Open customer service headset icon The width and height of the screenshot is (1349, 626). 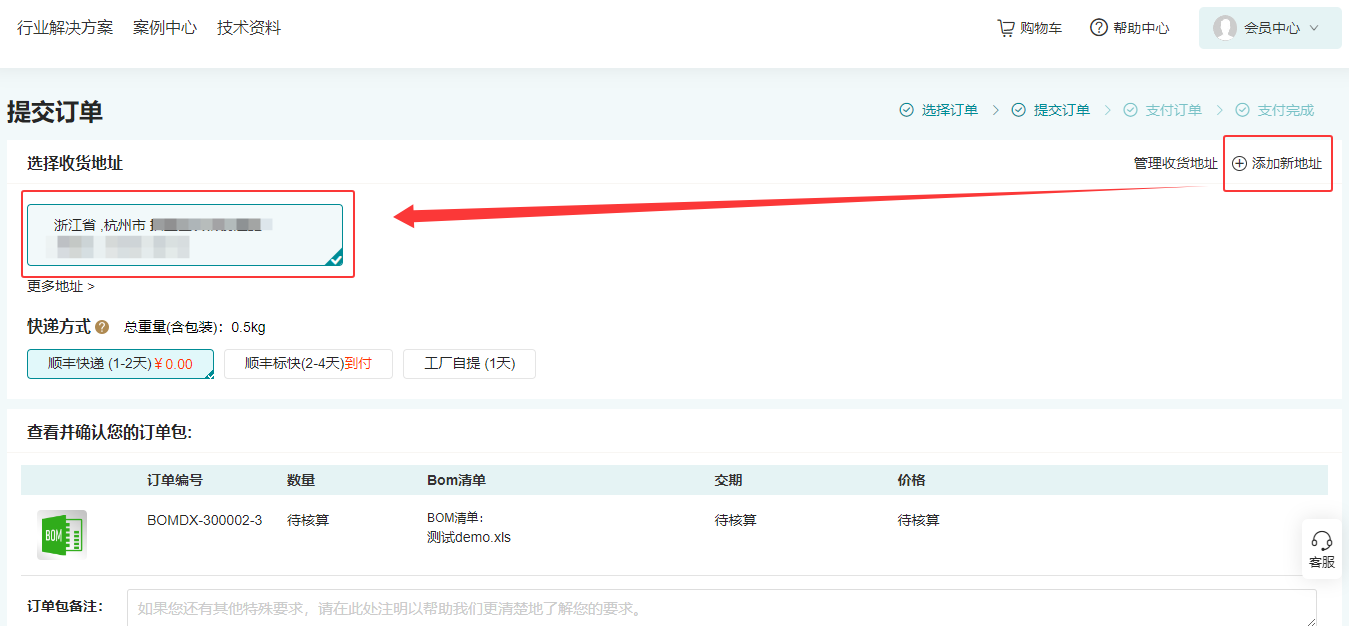(1321, 541)
